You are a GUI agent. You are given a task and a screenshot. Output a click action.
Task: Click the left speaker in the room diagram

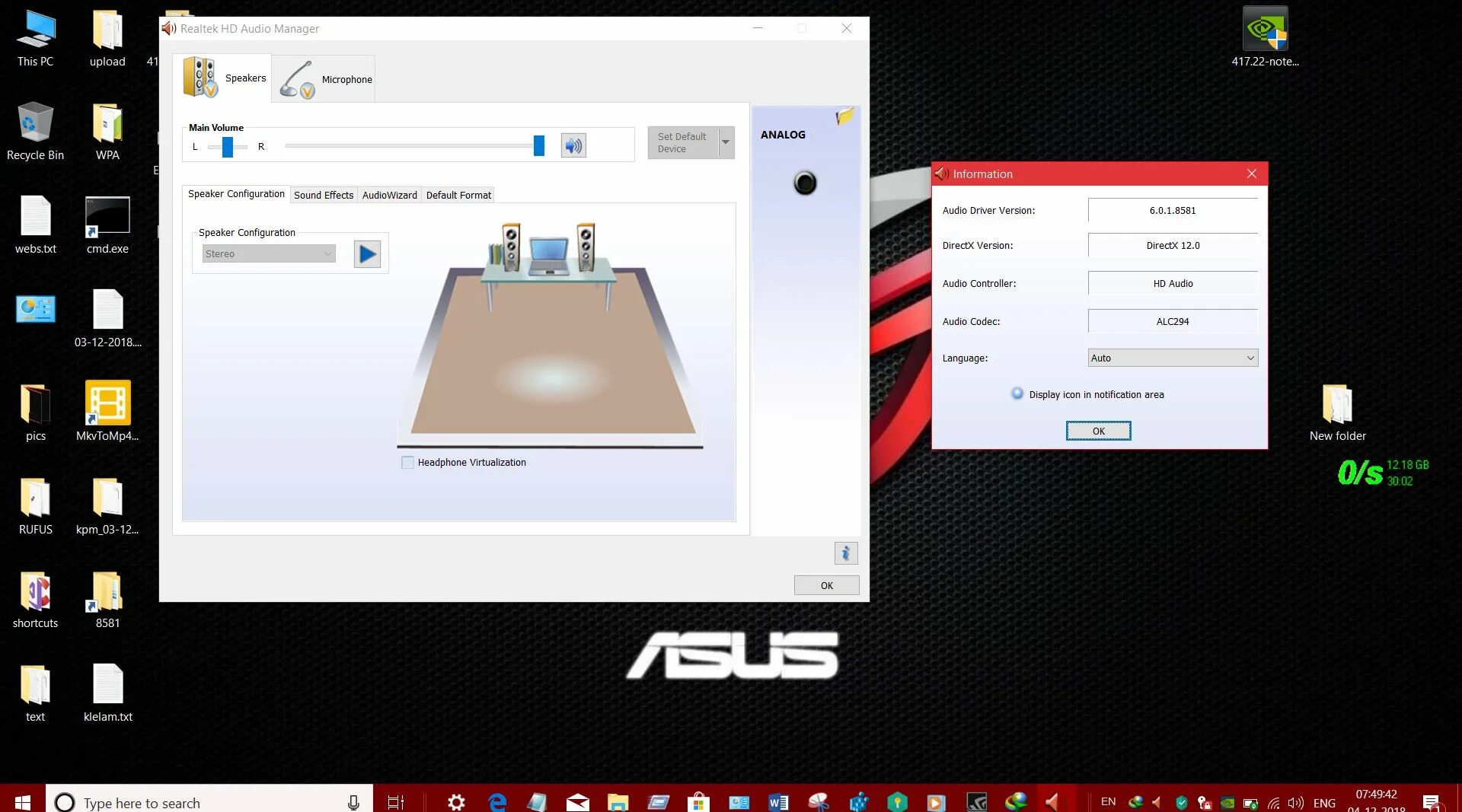pos(511,247)
